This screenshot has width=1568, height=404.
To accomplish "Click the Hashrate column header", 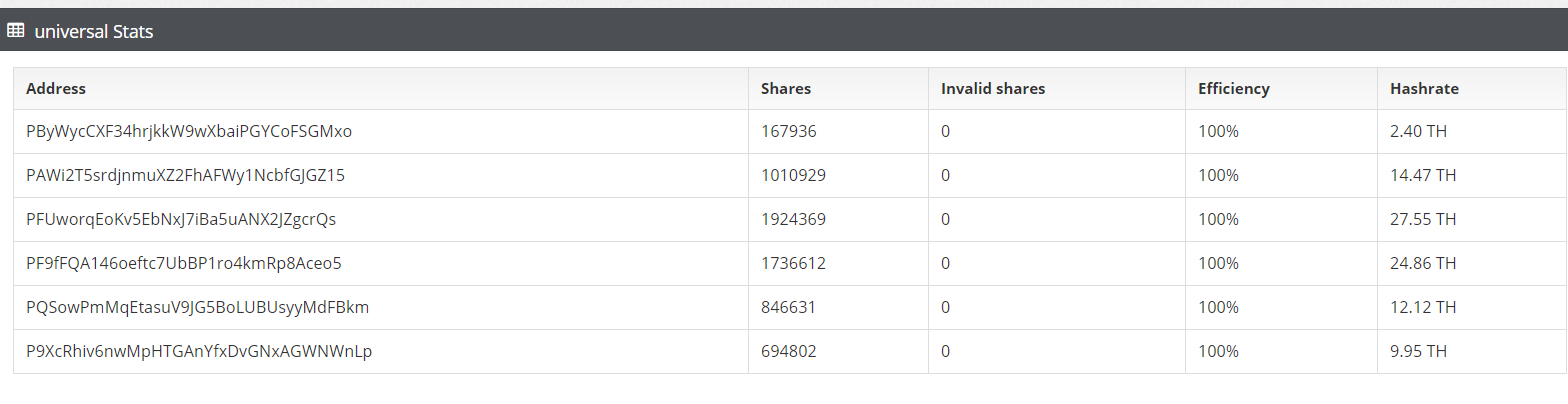I will (x=1424, y=89).
